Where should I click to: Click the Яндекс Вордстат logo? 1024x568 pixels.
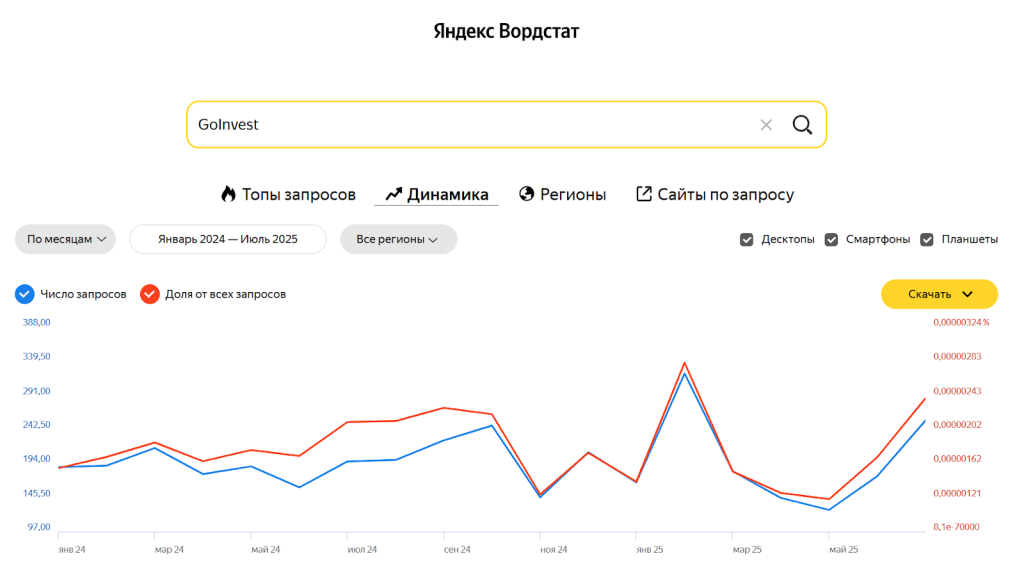(506, 31)
